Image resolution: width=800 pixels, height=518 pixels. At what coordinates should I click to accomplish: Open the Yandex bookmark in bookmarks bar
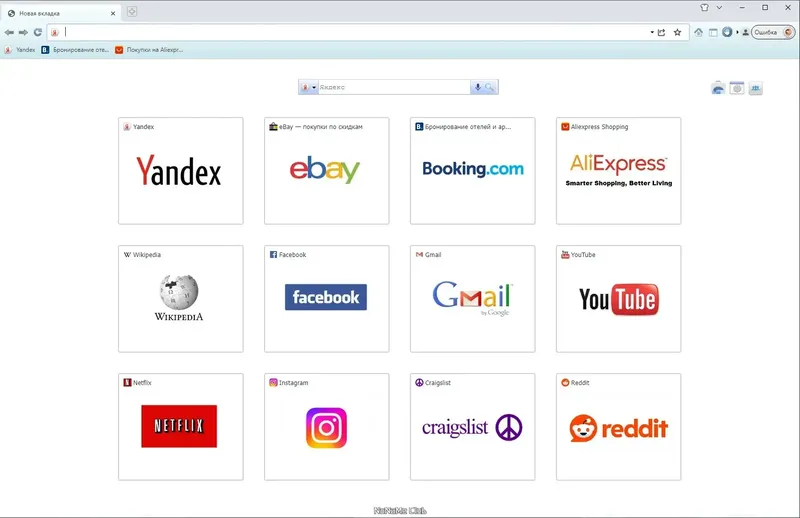(x=20, y=50)
